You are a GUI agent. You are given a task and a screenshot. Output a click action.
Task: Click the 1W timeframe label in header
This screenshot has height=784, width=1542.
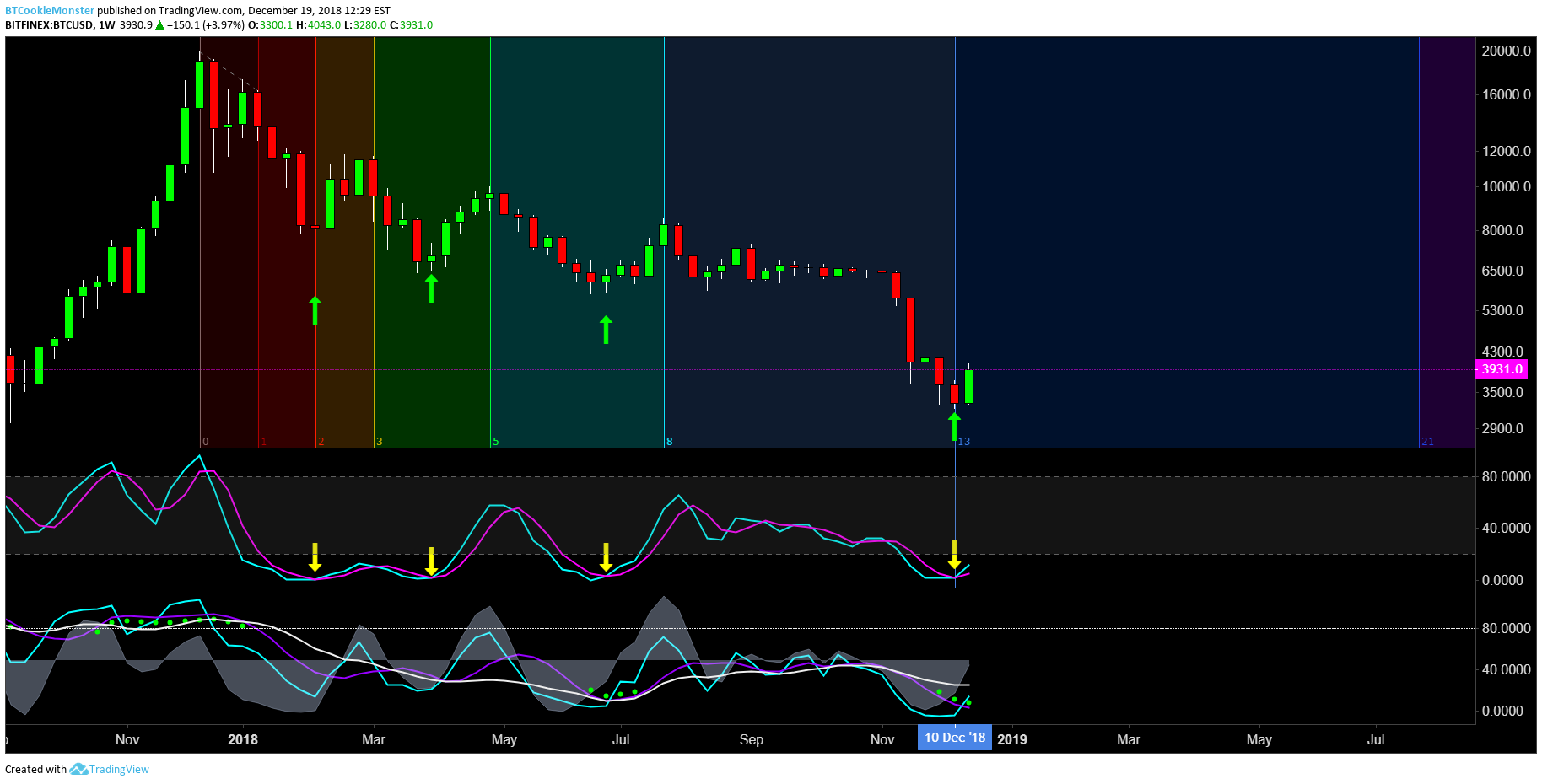[107, 24]
